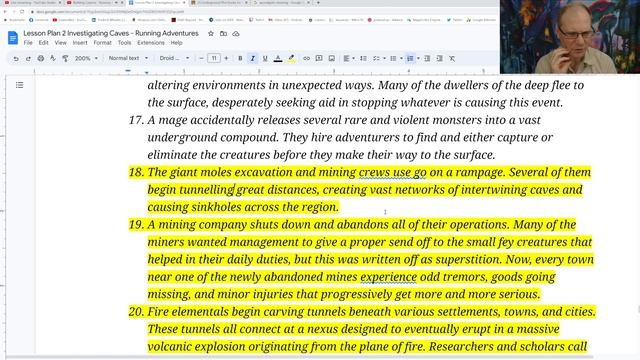640x360 pixels.
Task: Click the Print icon
Action: point(41,59)
